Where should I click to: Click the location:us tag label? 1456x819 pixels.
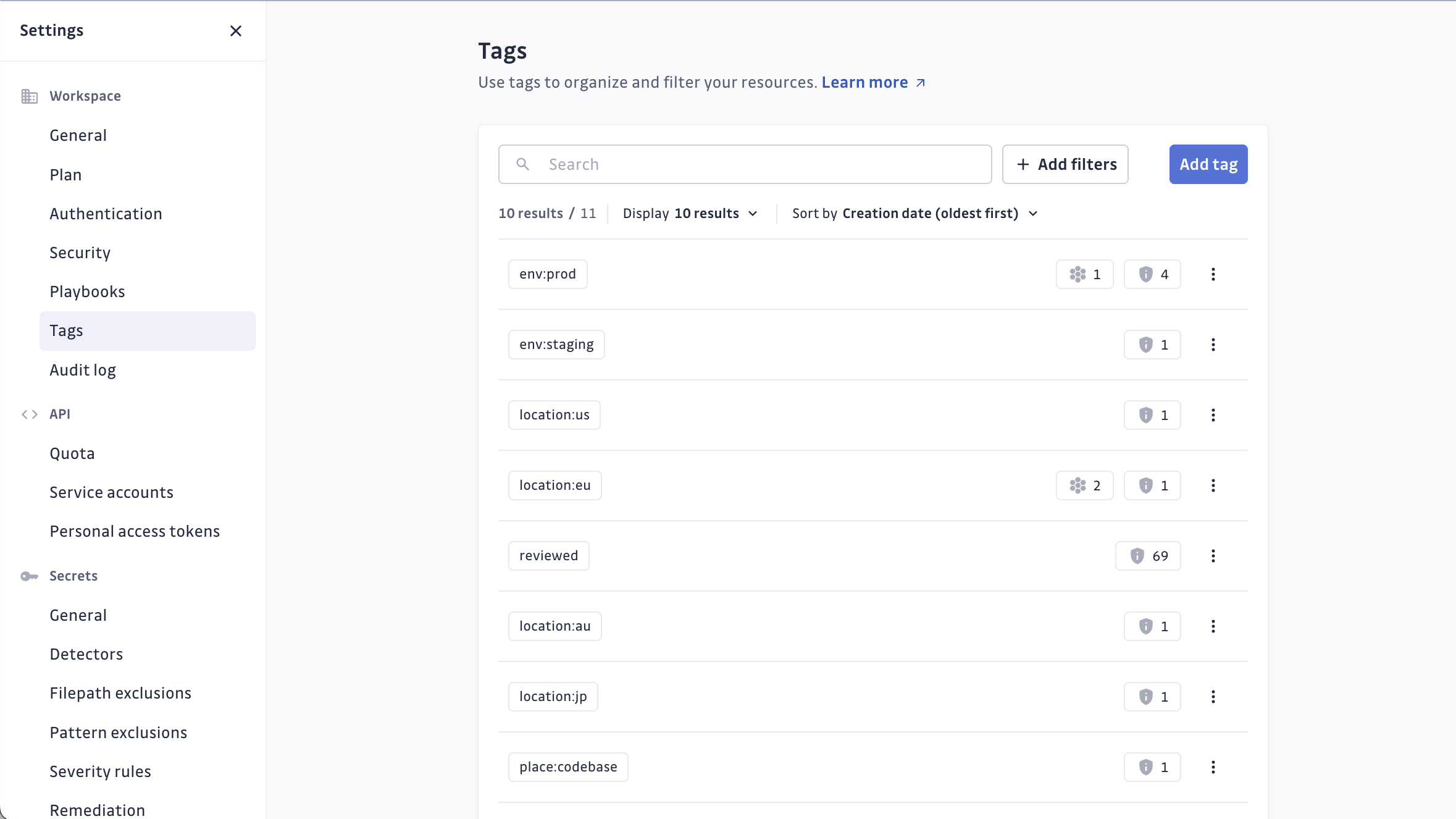[x=554, y=415]
